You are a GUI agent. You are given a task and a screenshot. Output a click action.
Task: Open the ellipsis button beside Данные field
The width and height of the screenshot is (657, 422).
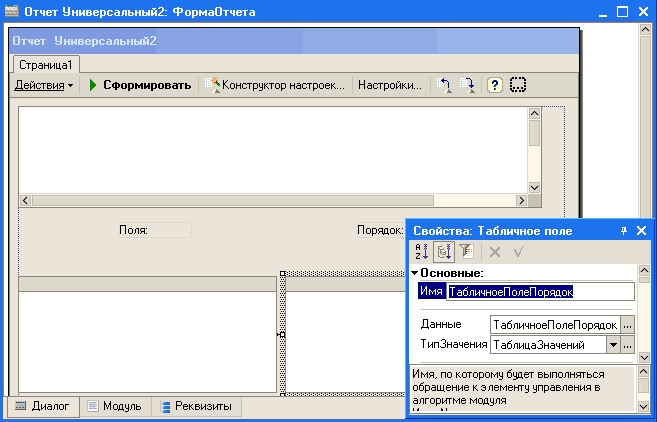[627, 325]
